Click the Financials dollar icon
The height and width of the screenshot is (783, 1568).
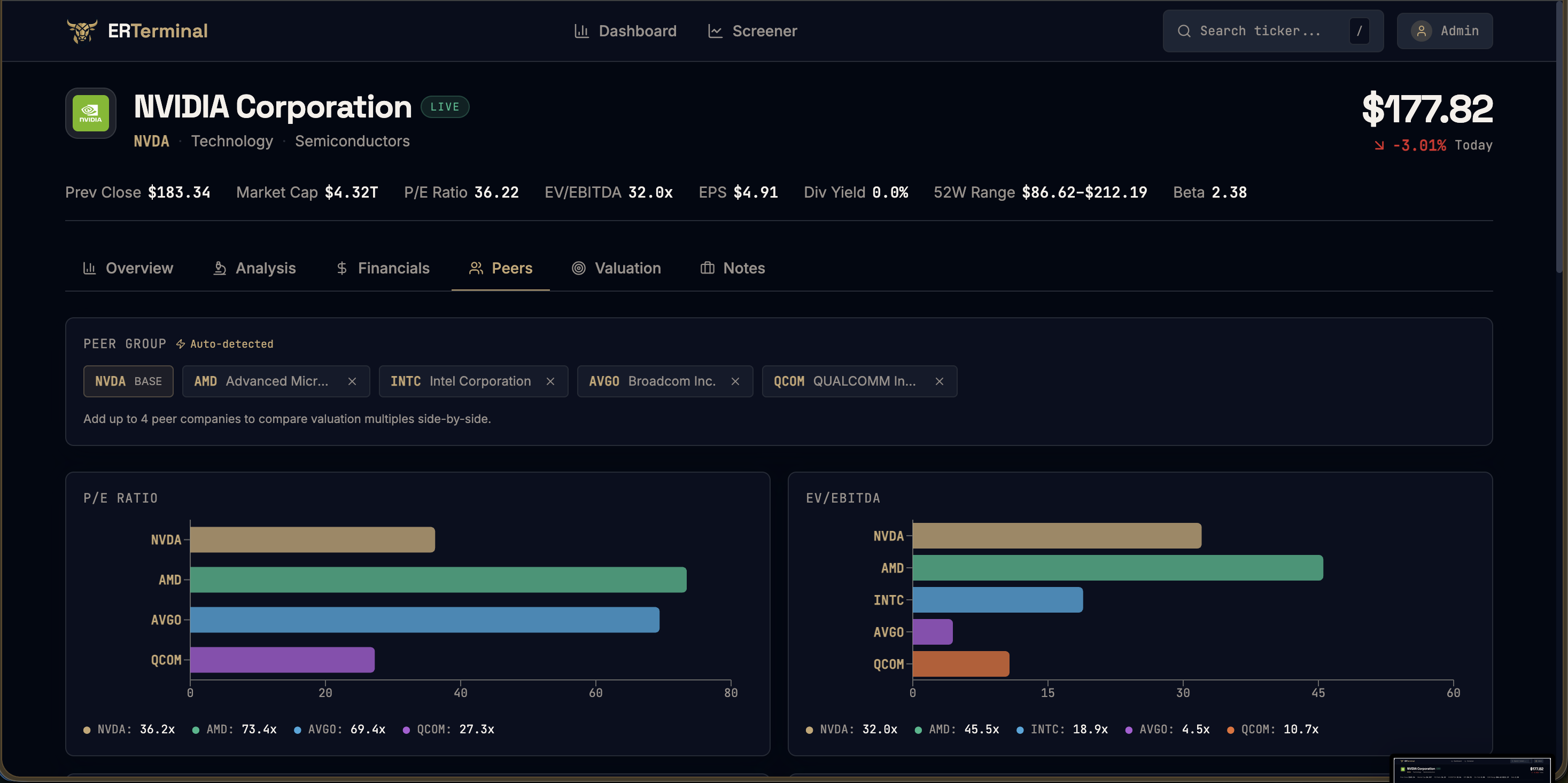tap(341, 268)
